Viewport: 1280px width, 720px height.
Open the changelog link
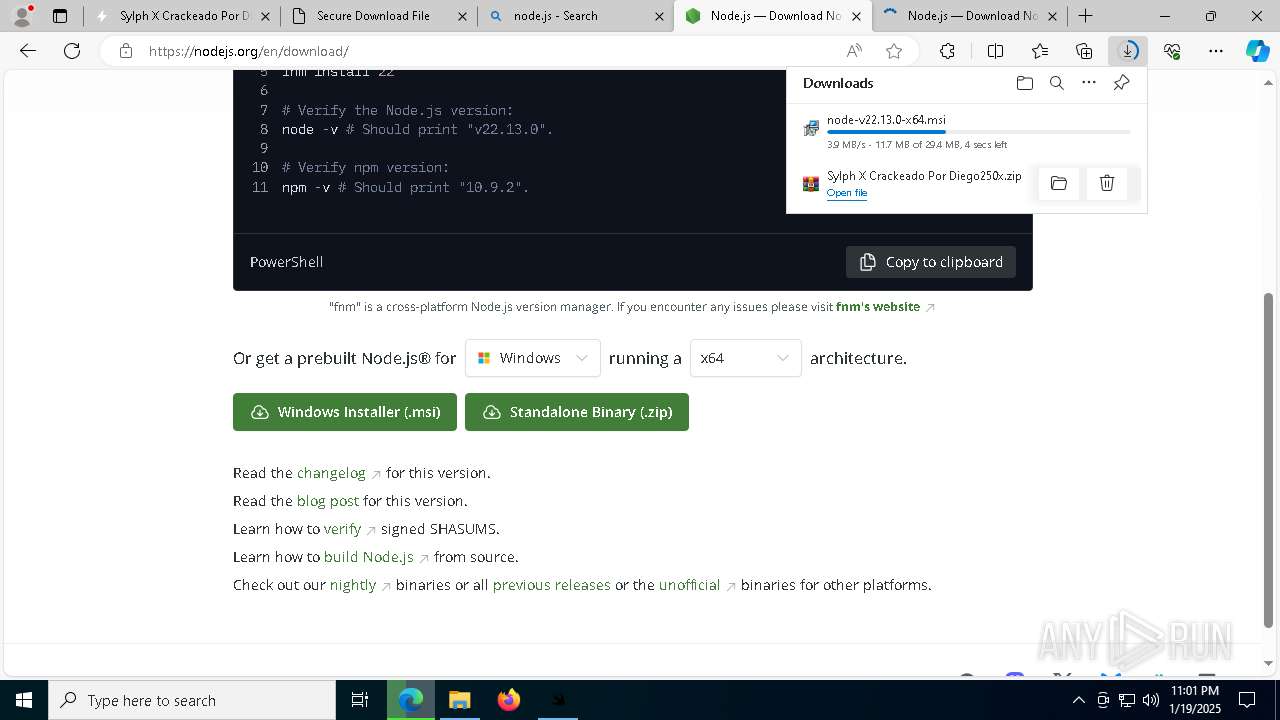(338, 473)
